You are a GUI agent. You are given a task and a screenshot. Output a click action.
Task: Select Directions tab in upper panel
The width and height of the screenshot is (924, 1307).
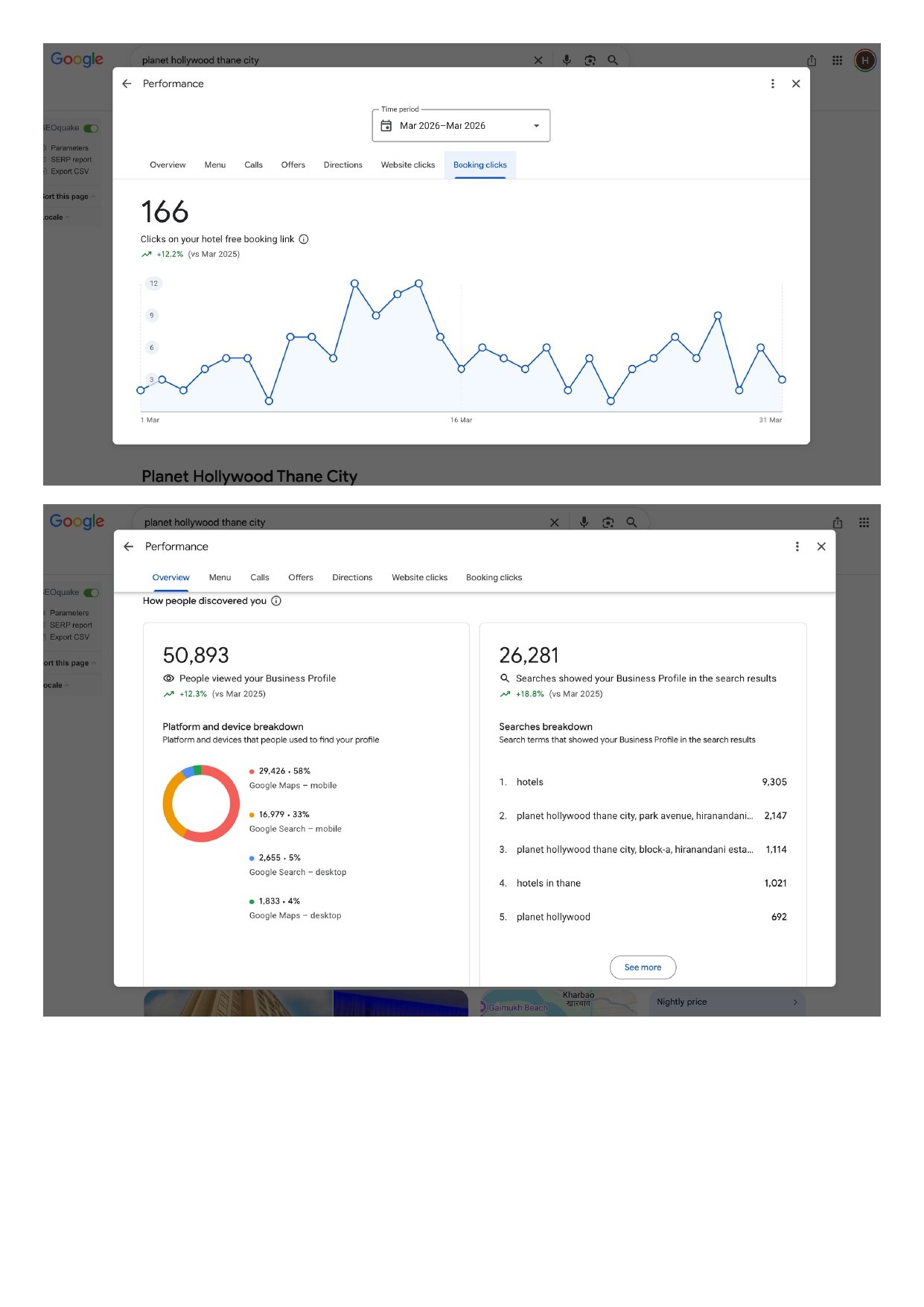coord(342,165)
